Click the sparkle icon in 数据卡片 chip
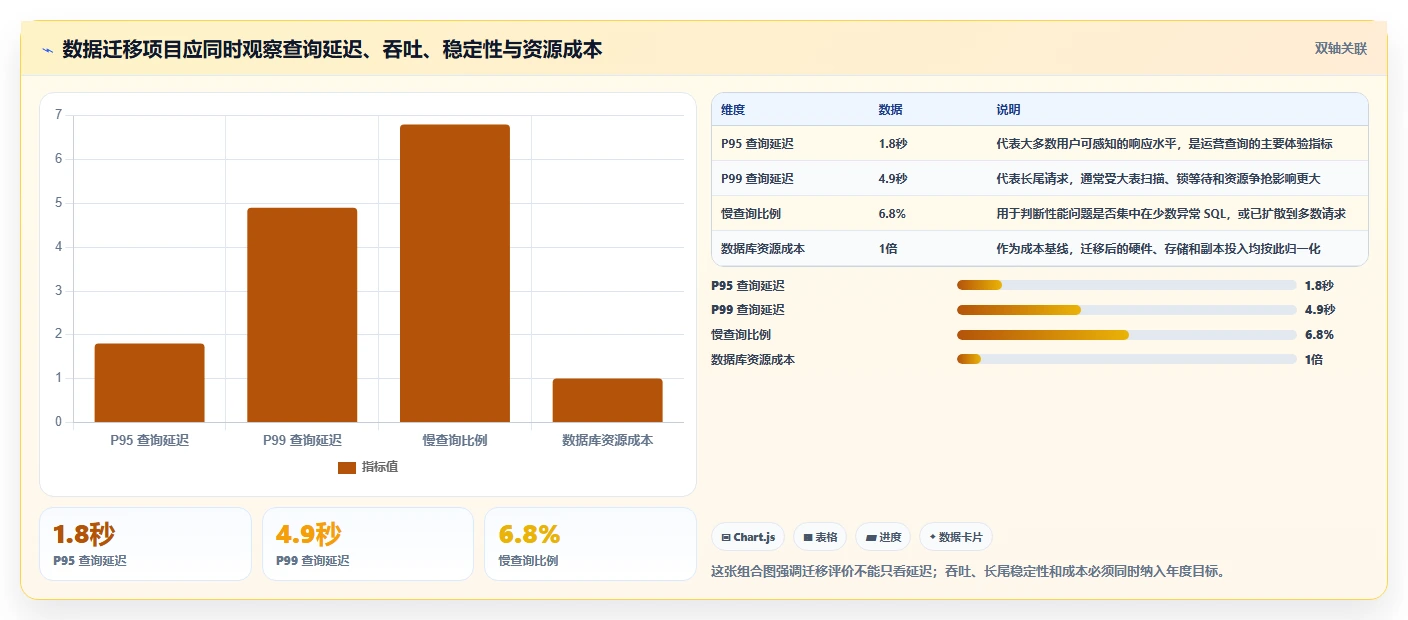Viewport: 1408px width, 620px height. 933,537
